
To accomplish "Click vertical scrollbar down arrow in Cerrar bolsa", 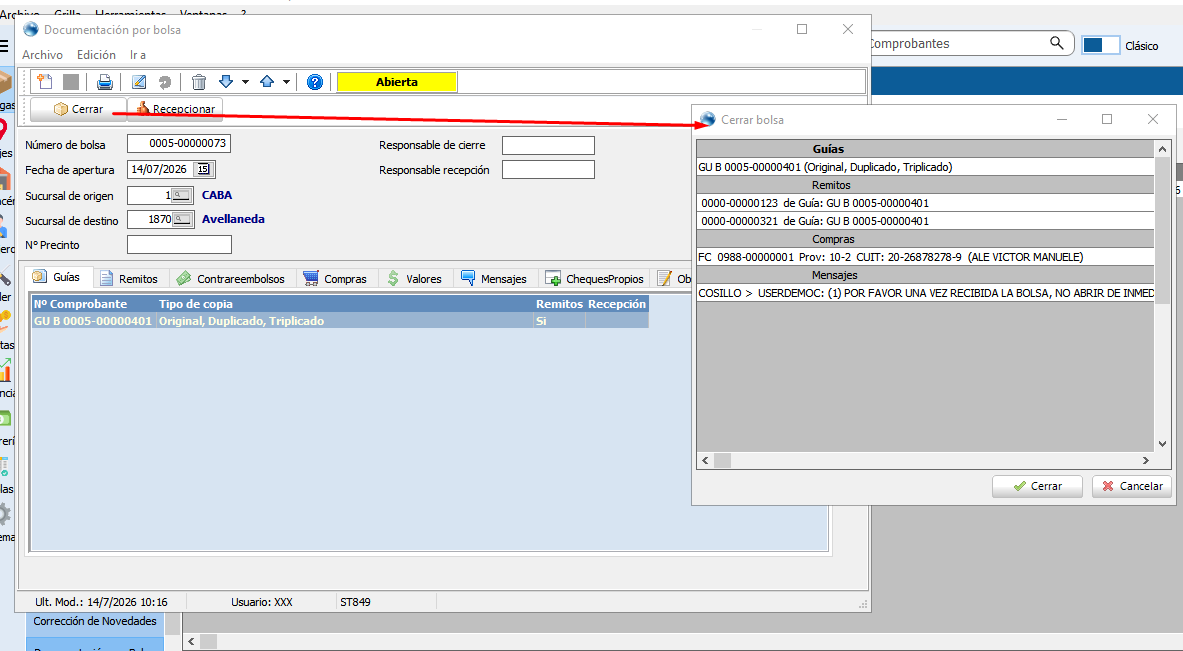I will (1163, 444).
